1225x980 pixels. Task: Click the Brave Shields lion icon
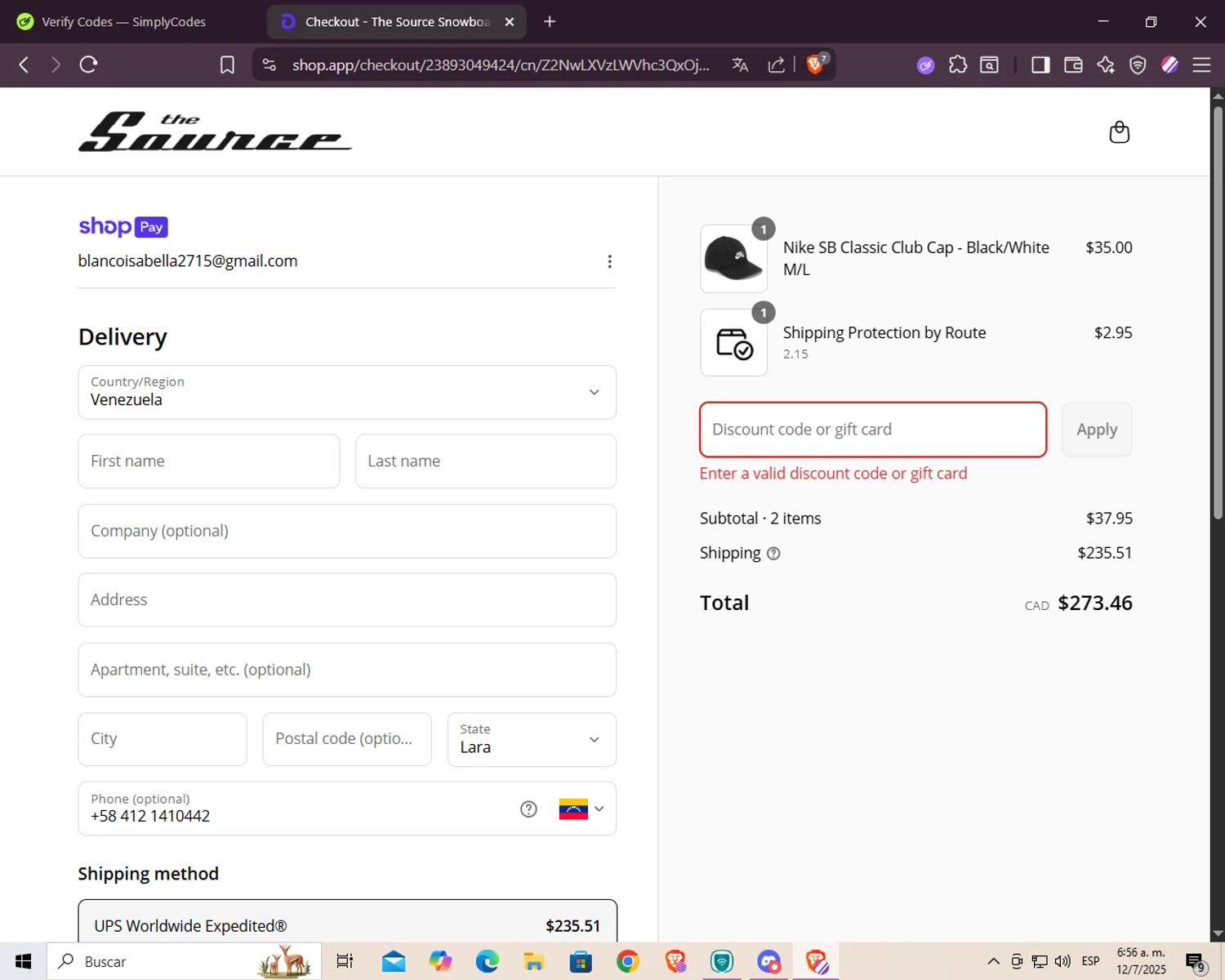pos(816,65)
